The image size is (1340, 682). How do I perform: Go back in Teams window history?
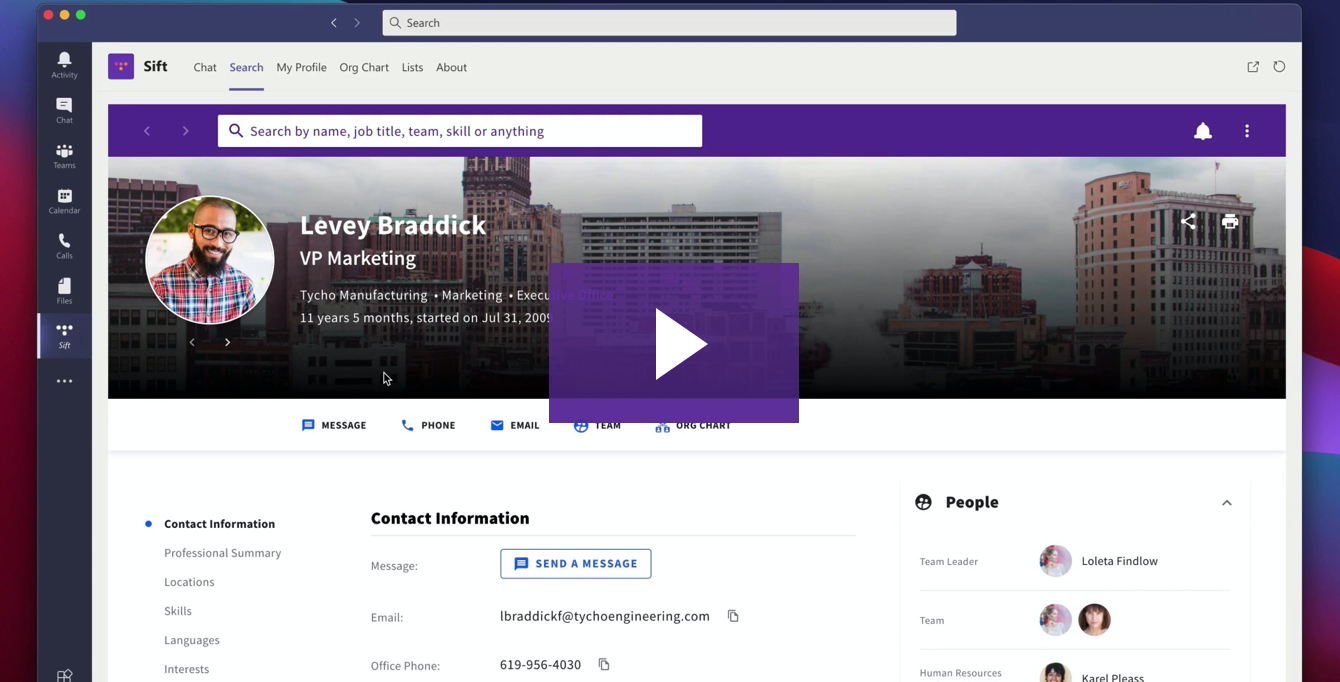click(x=334, y=23)
